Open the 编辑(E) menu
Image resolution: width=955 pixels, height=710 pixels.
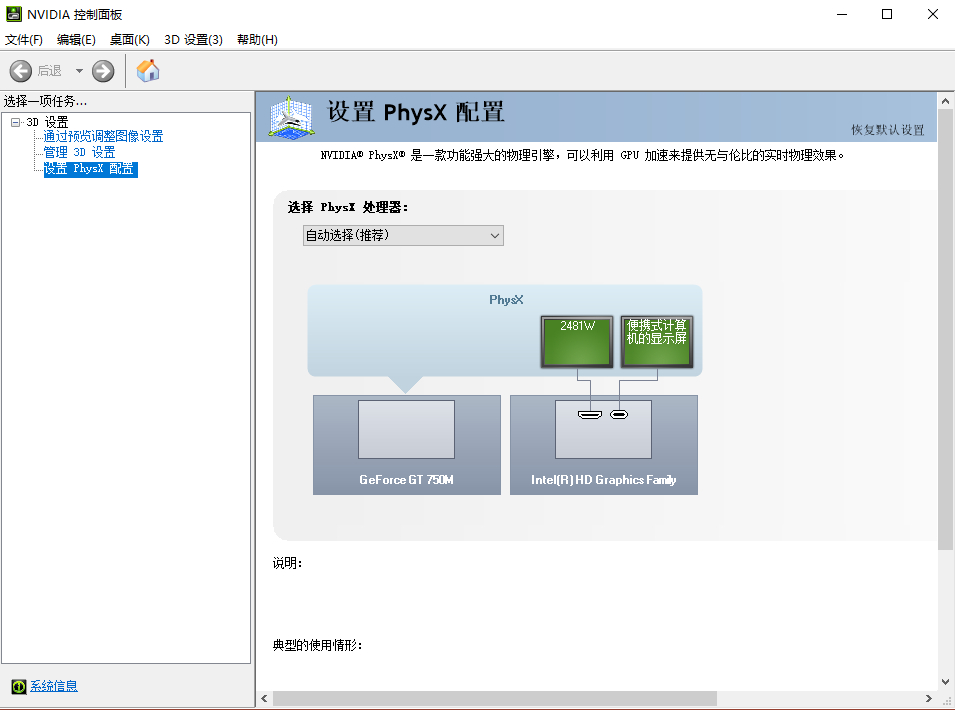pyautogui.click(x=76, y=40)
